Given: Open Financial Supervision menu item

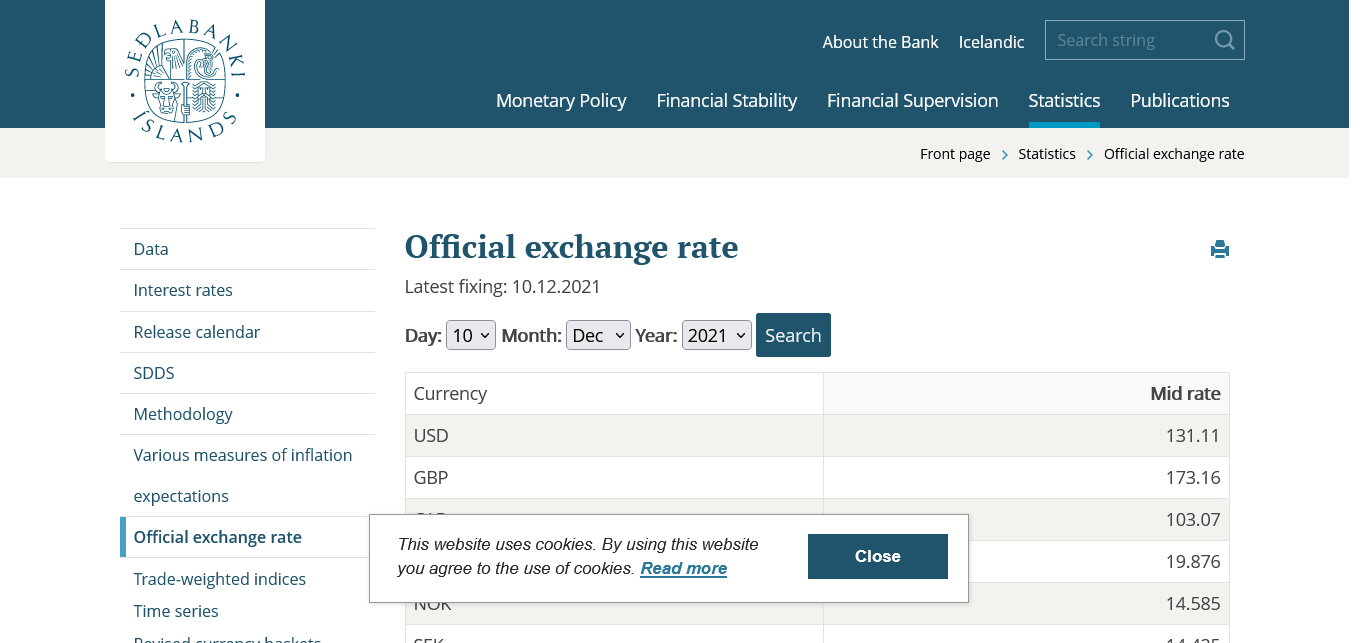Looking at the screenshot, I should [912, 100].
